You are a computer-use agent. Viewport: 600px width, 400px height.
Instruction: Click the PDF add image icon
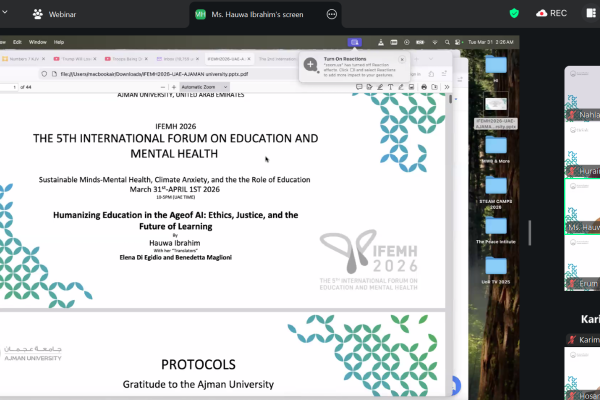pyautogui.click(x=411, y=87)
